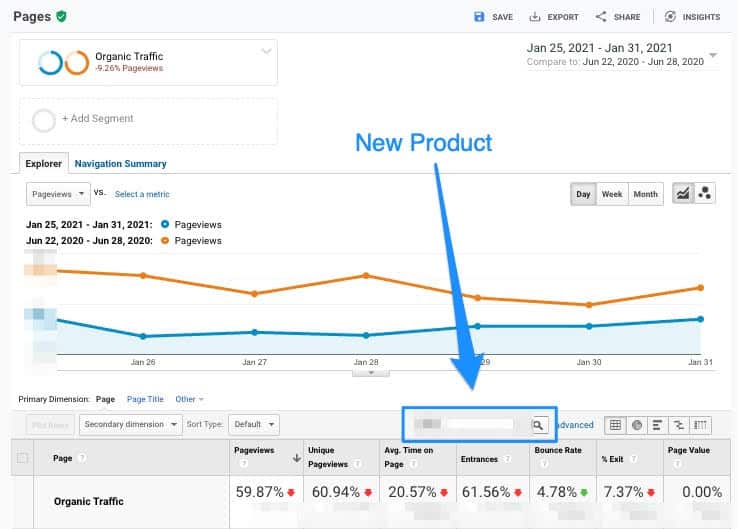Click the orange Pageviews legend marker
Screen dimensions: 738x529
tap(165, 240)
